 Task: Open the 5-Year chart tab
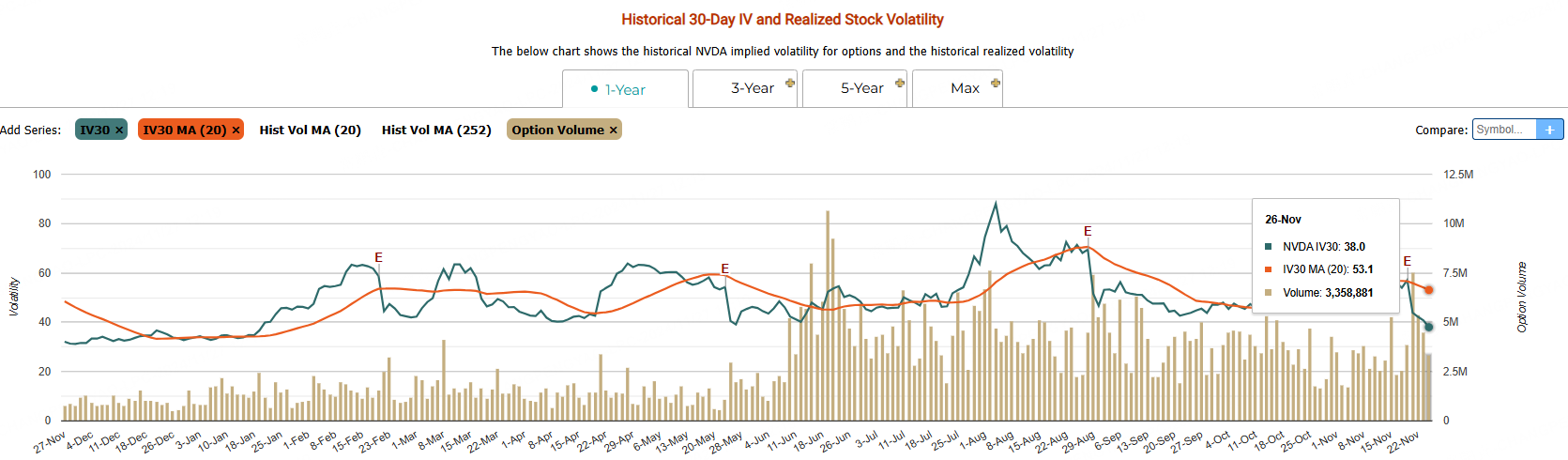tap(861, 88)
